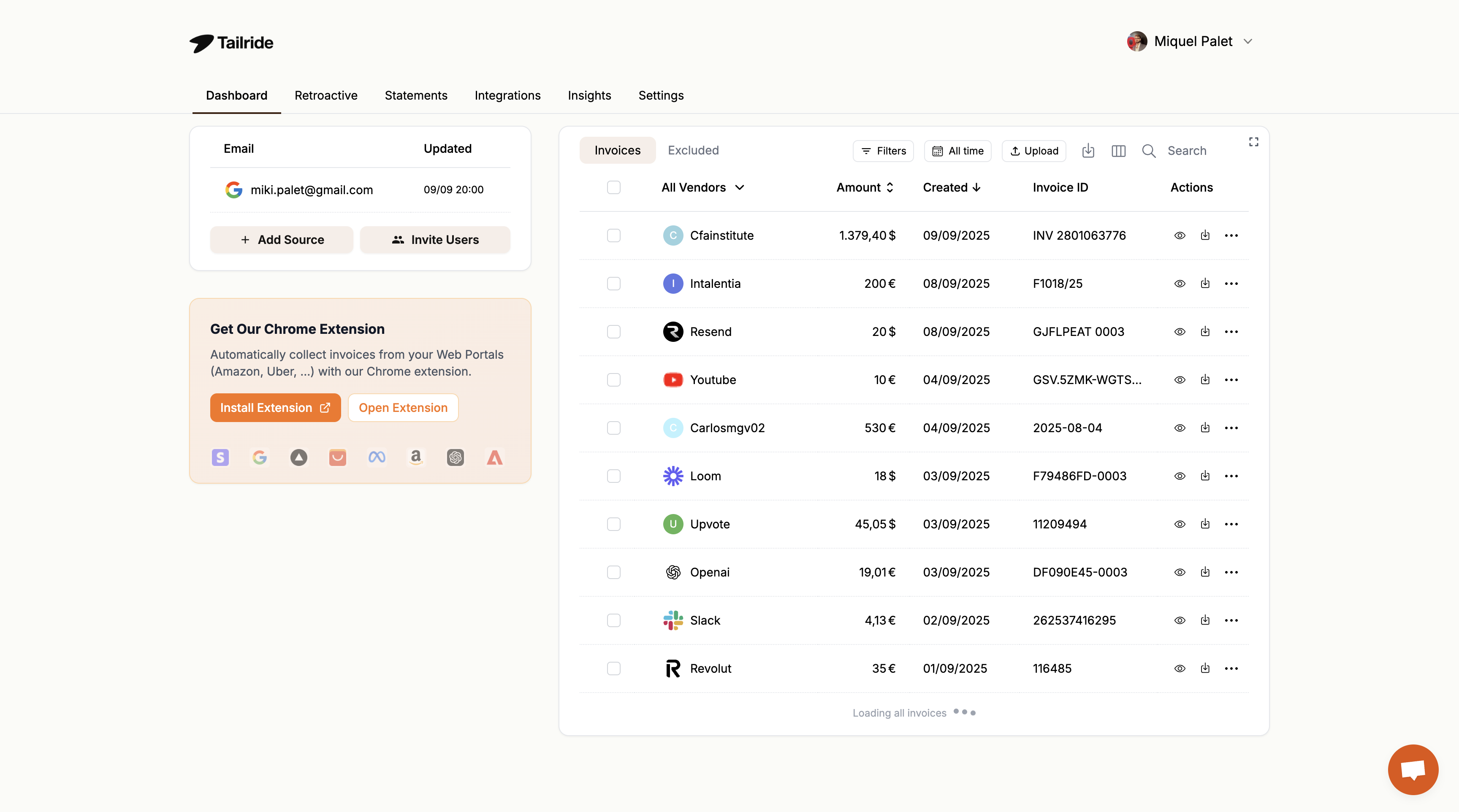Check the select-all checkbox in the table header
The height and width of the screenshot is (812, 1459).
(x=613, y=187)
